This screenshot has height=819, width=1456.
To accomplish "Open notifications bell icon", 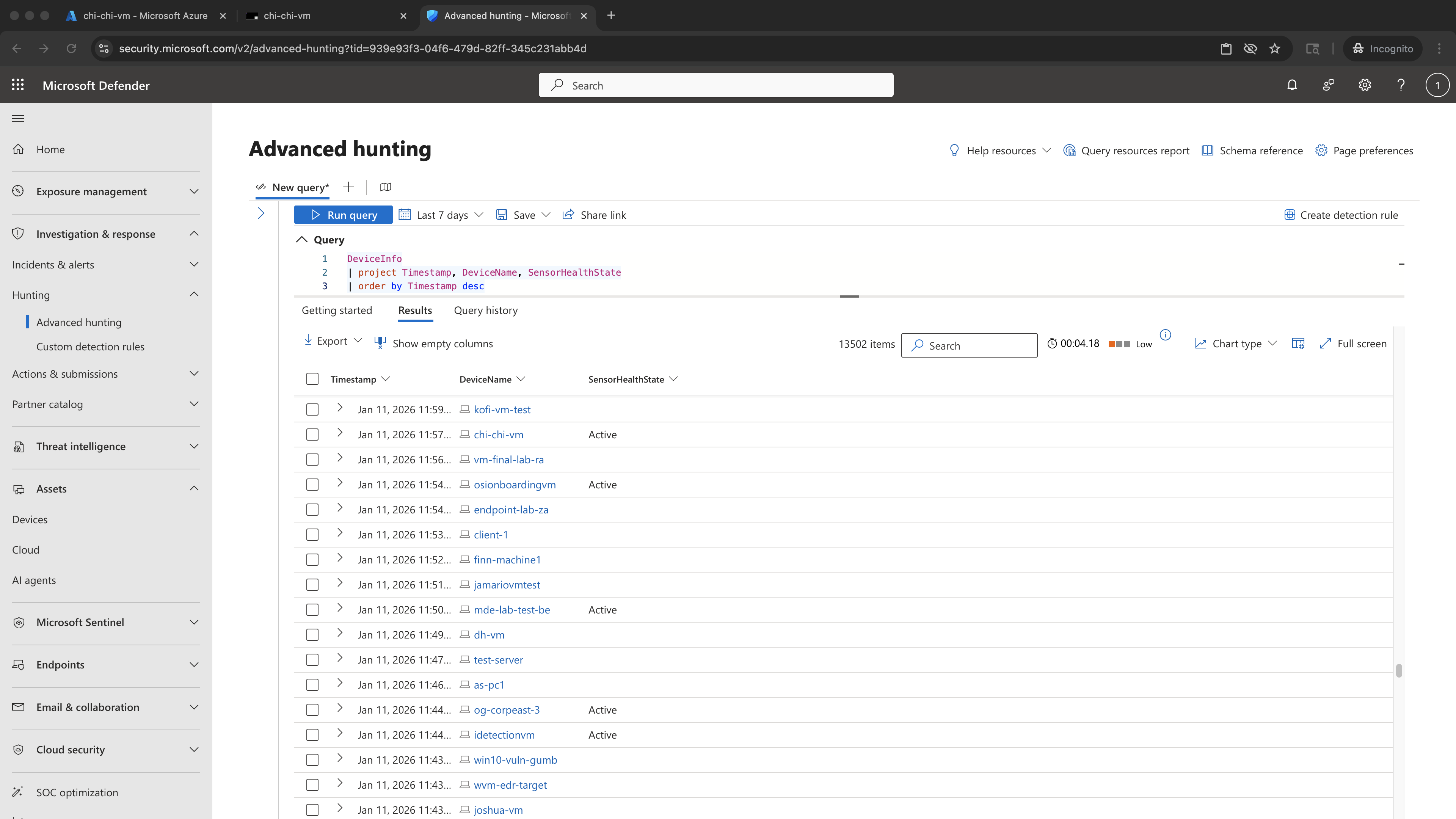I will [x=1292, y=85].
